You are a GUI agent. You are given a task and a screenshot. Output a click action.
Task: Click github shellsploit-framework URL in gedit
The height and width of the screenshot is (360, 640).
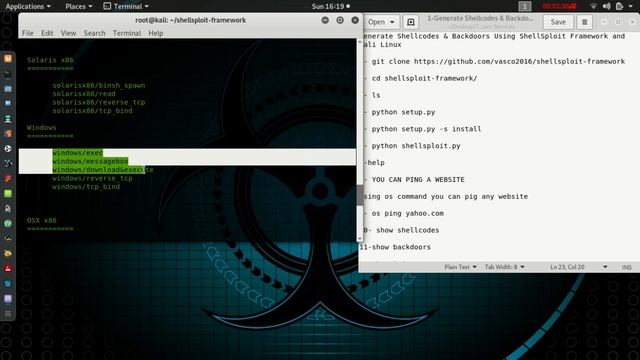coord(519,61)
